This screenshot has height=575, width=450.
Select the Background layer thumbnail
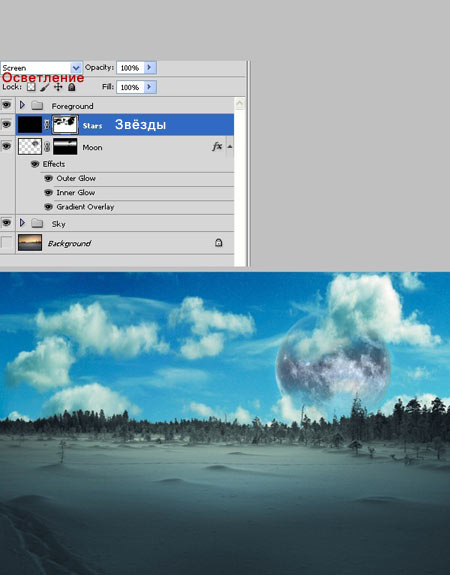(30, 242)
